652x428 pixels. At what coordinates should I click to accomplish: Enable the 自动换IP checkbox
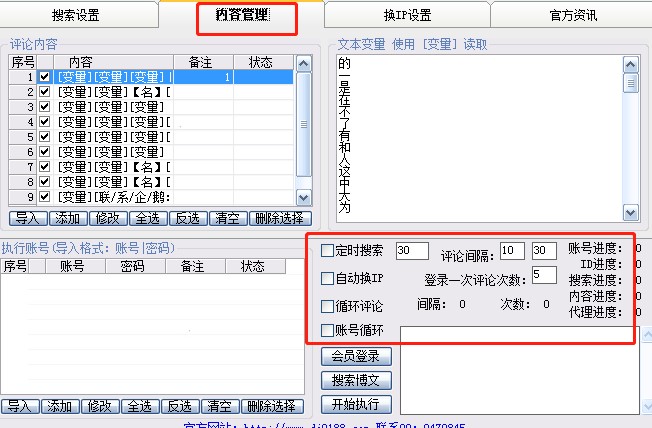327,278
